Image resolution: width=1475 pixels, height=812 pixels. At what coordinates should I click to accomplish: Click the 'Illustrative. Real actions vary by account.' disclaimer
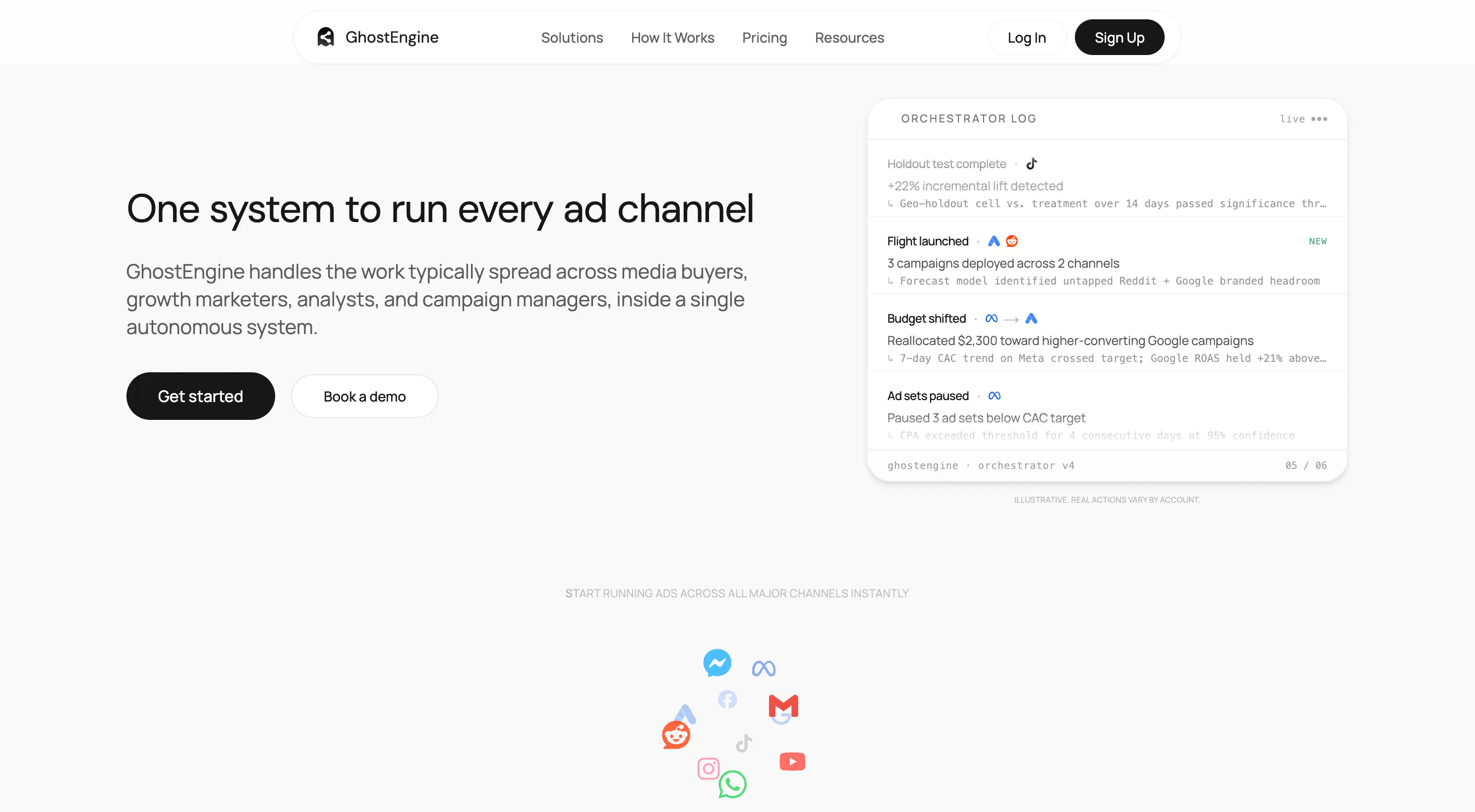(1107, 500)
